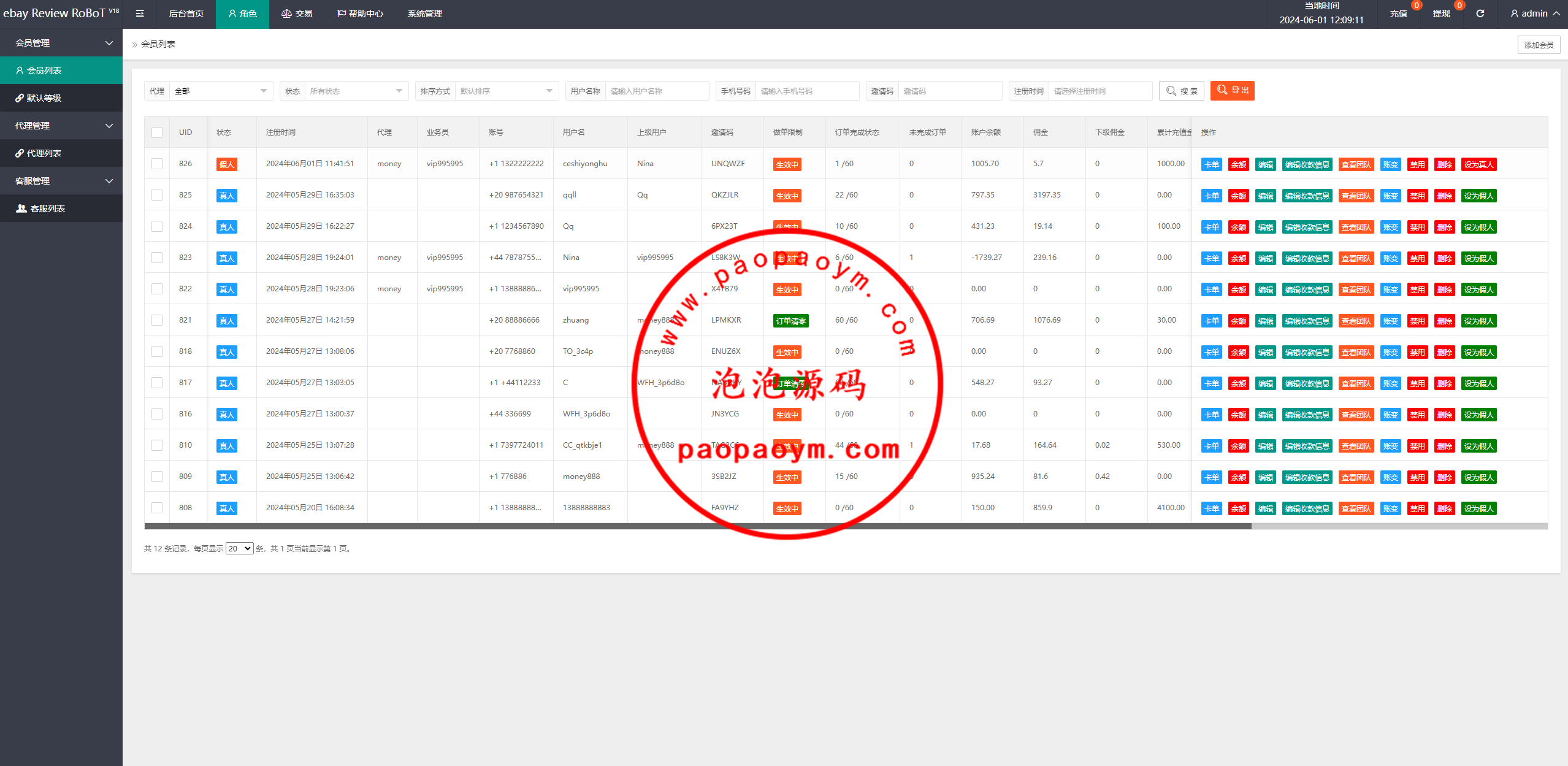Screen dimensions: 1568x766
Task: Collapse the 会员管理 sidebar section
Action: pyautogui.click(x=61, y=43)
